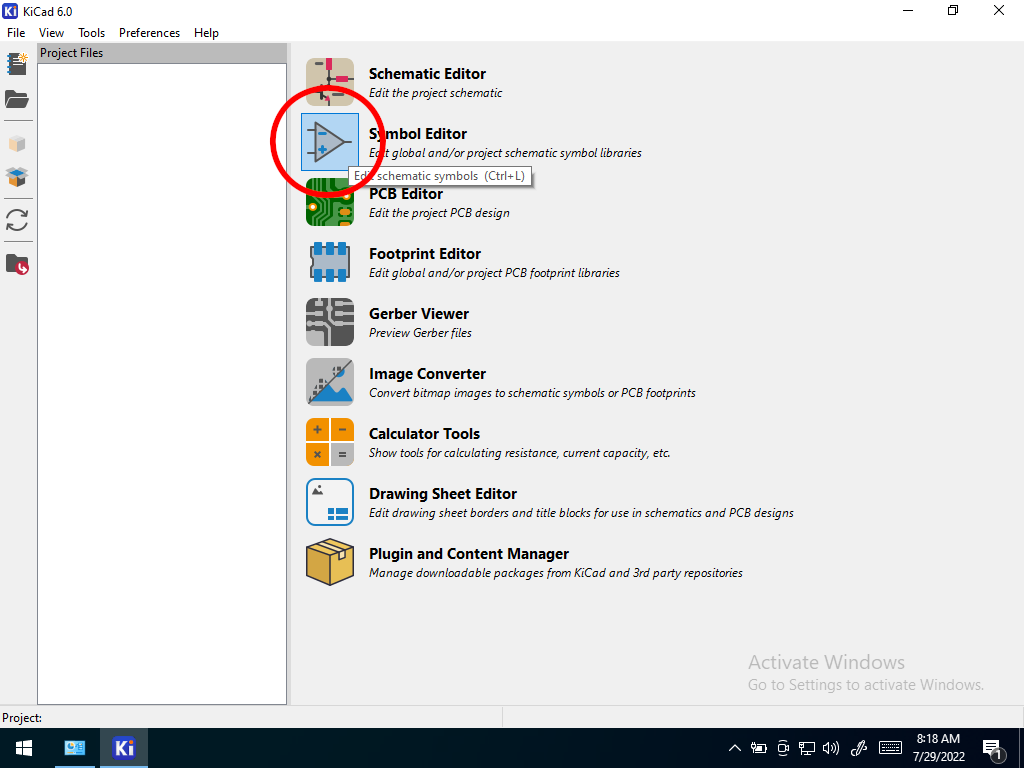
Task: Create a new project from left toolbar
Action: tap(17, 64)
